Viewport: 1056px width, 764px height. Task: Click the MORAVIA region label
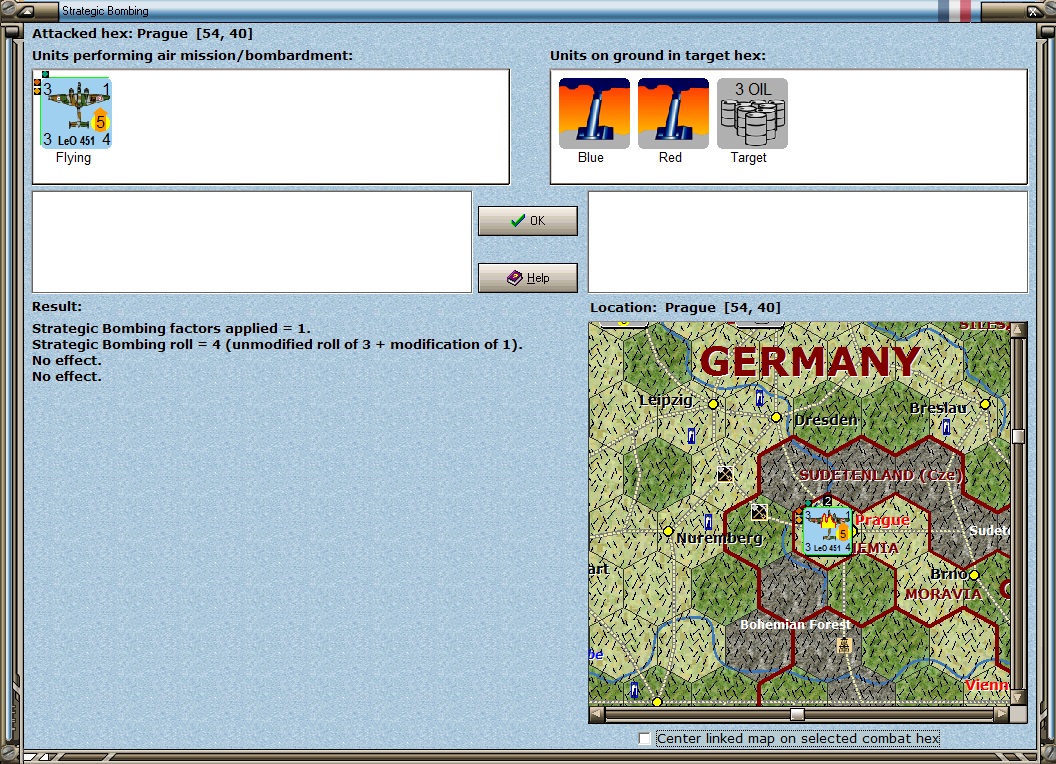[x=943, y=594]
